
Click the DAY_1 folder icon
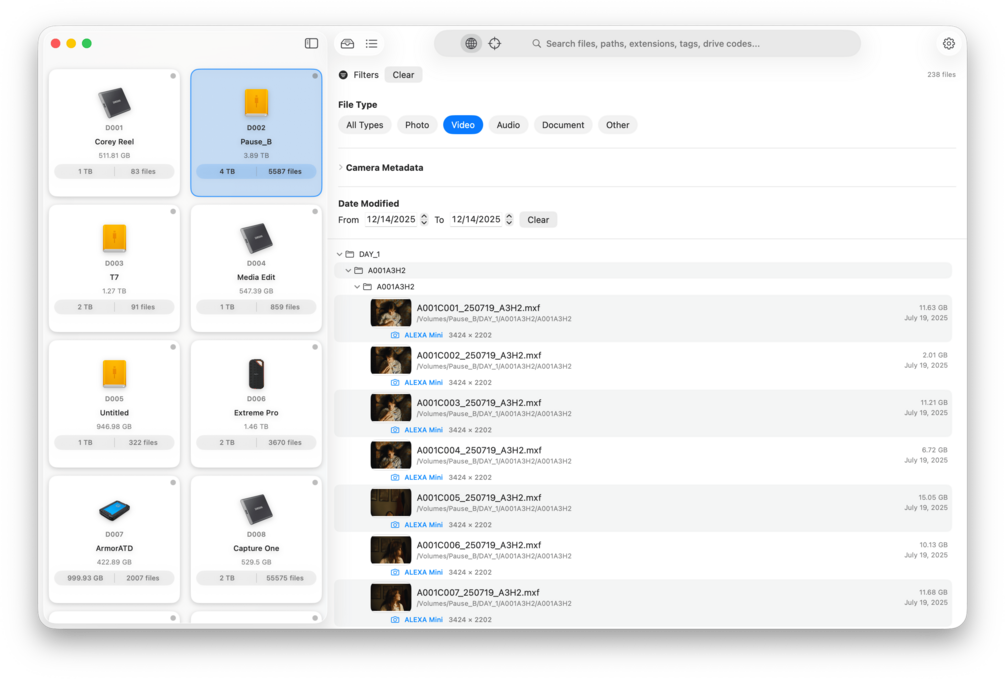click(350, 255)
